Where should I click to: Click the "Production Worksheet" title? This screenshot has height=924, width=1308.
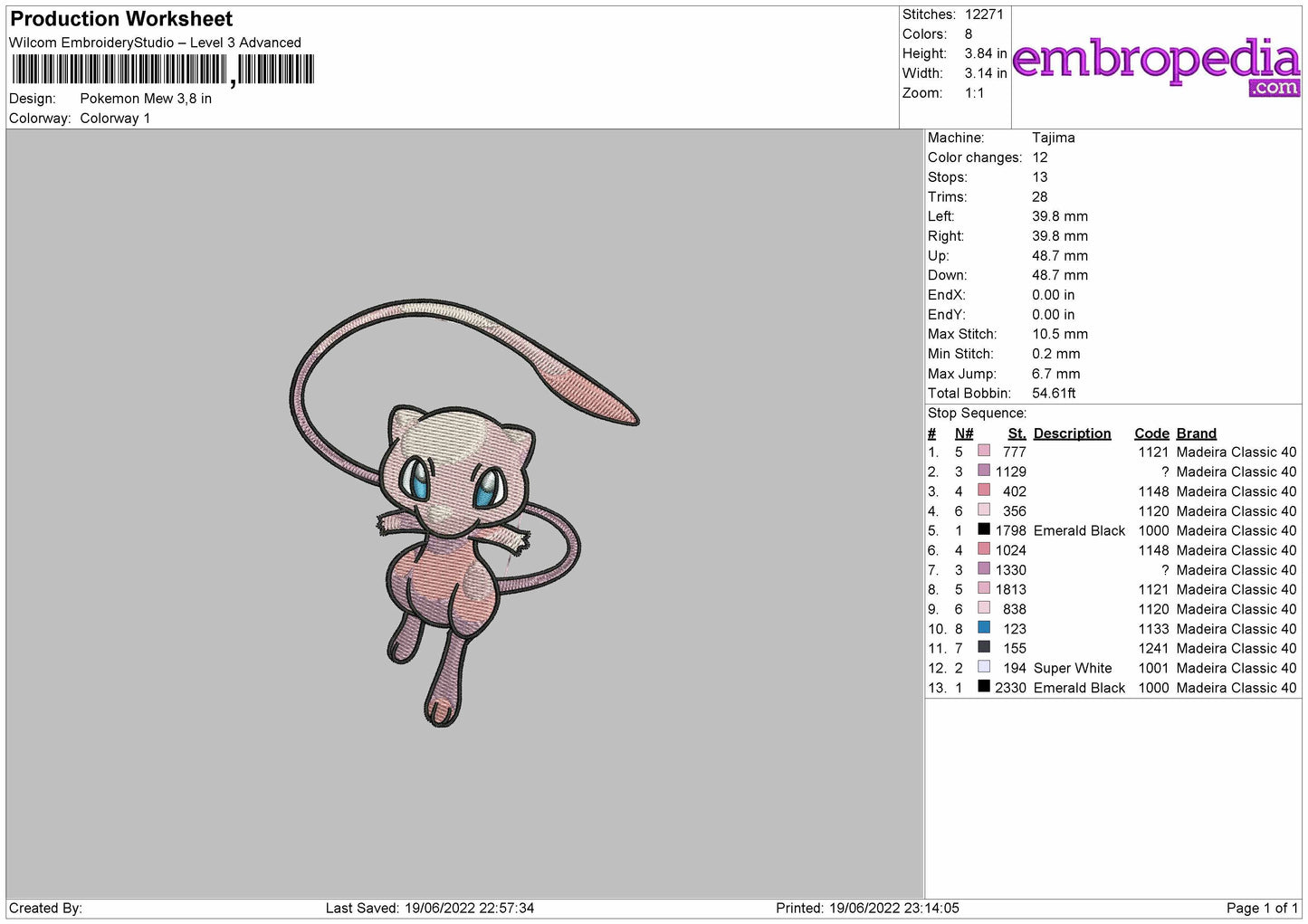(x=121, y=19)
